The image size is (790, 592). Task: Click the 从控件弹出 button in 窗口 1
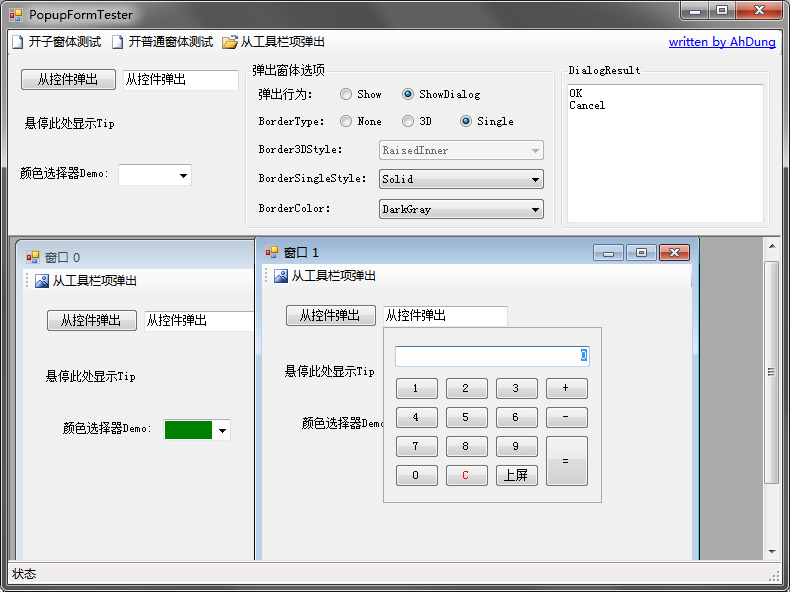[331, 315]
